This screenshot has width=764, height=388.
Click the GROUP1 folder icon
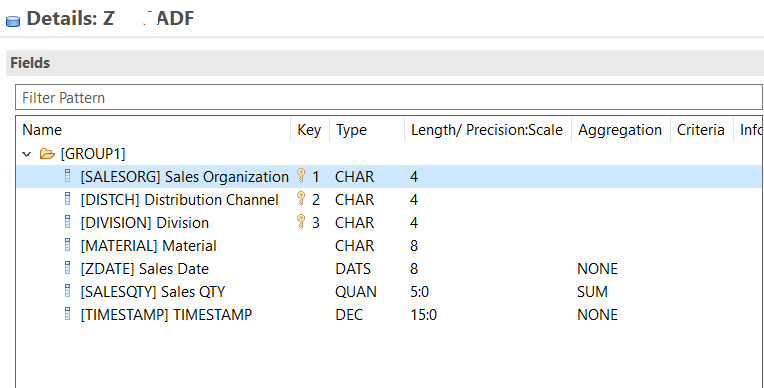pos(47,154)
